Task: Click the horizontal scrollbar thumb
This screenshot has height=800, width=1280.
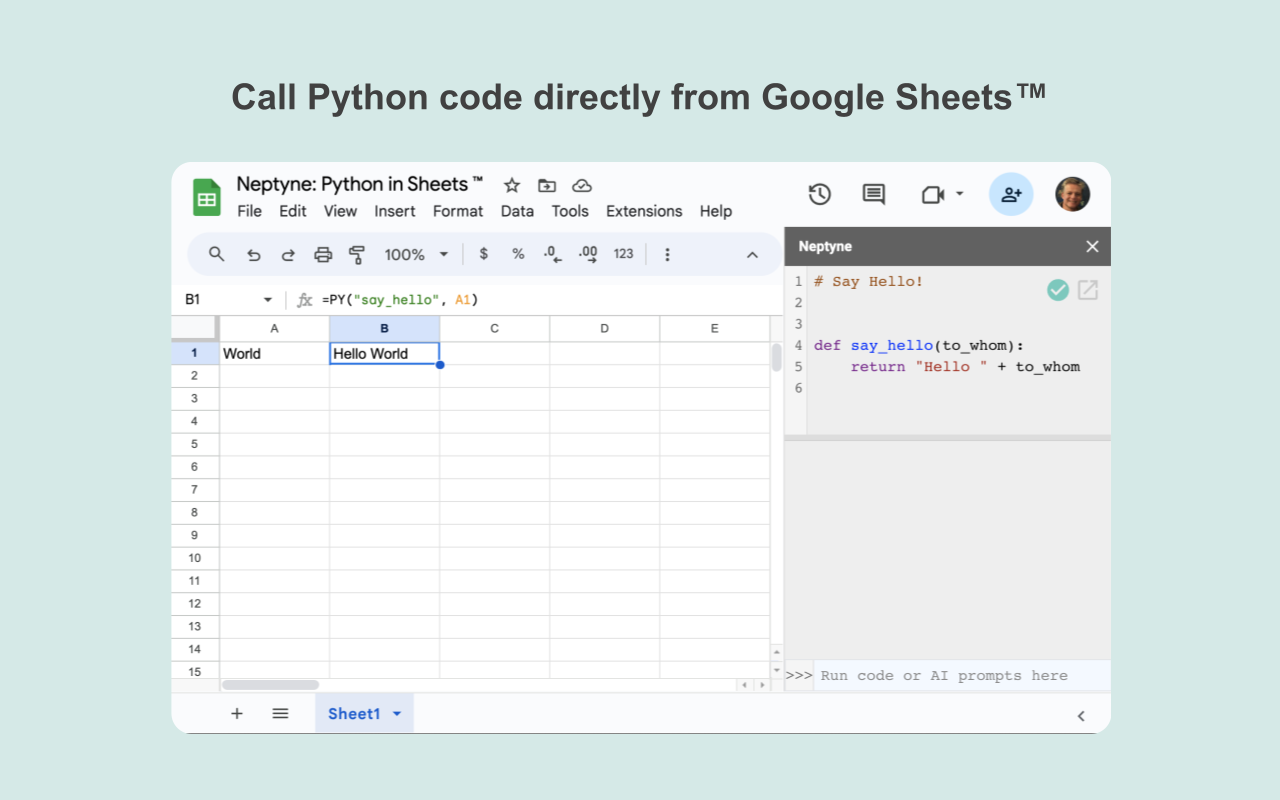Action: point(270,685)
